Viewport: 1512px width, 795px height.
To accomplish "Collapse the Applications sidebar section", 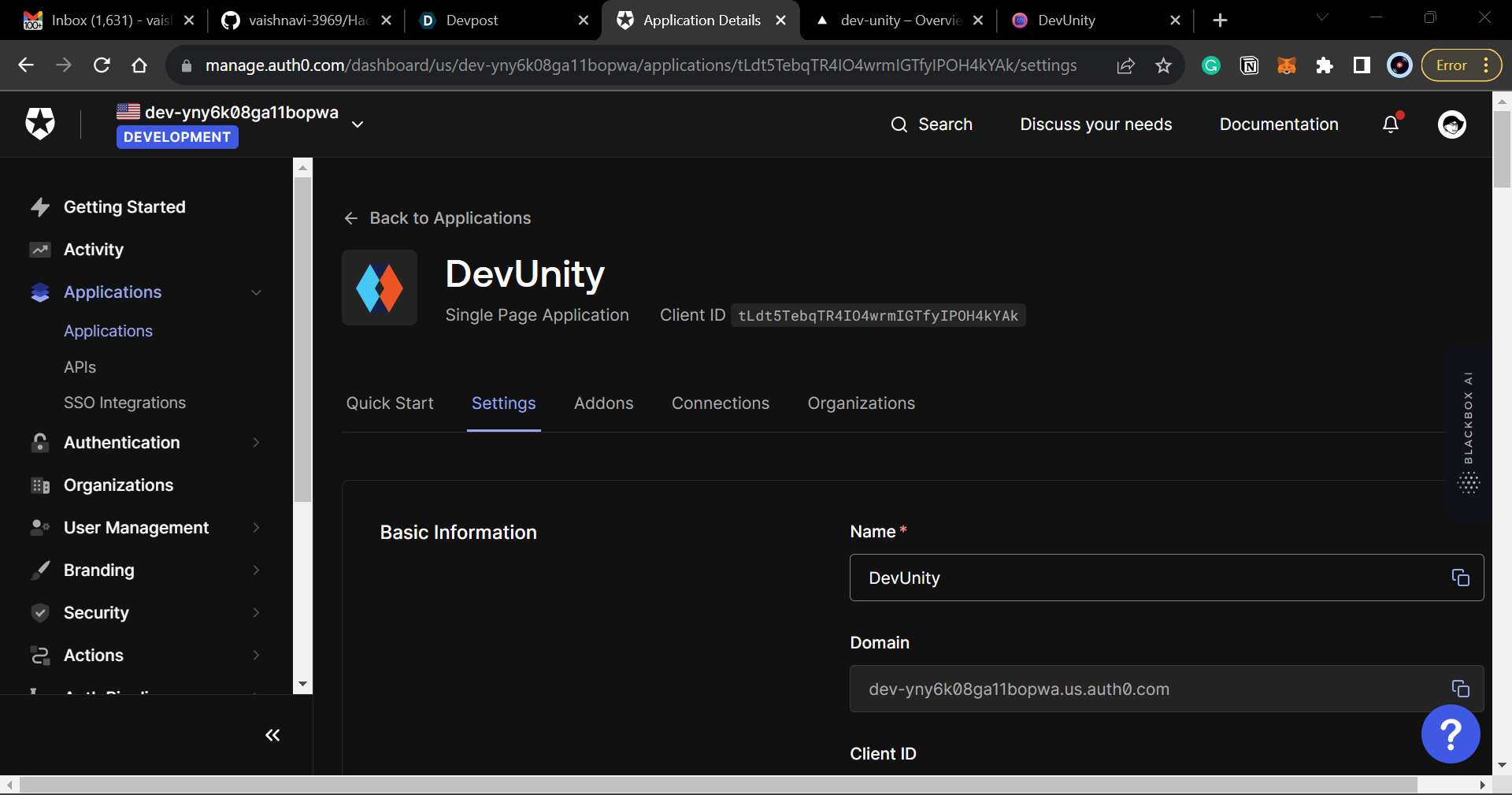I will pos(256,292).
